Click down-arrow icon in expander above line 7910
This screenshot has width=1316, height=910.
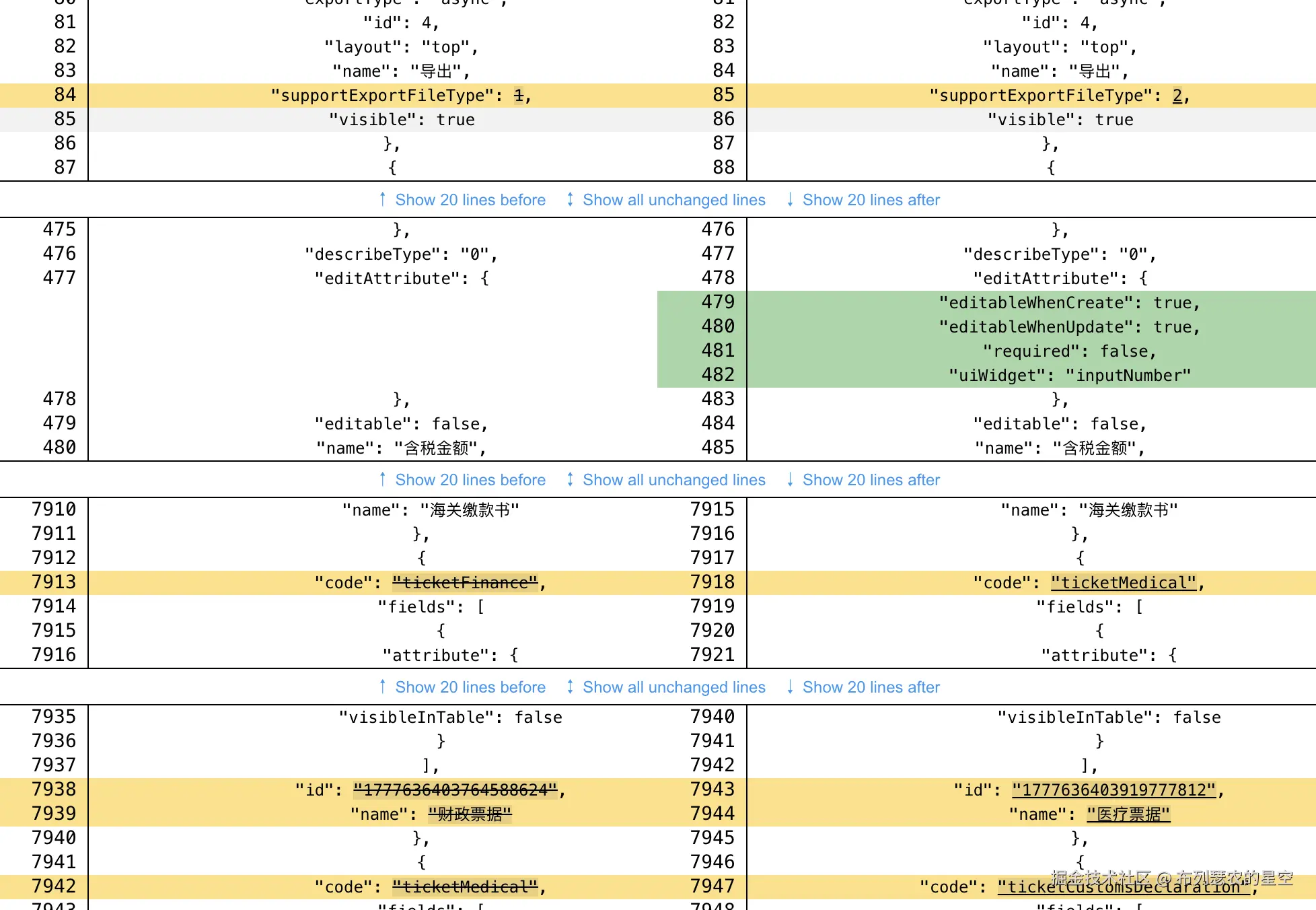coord(790,479)
